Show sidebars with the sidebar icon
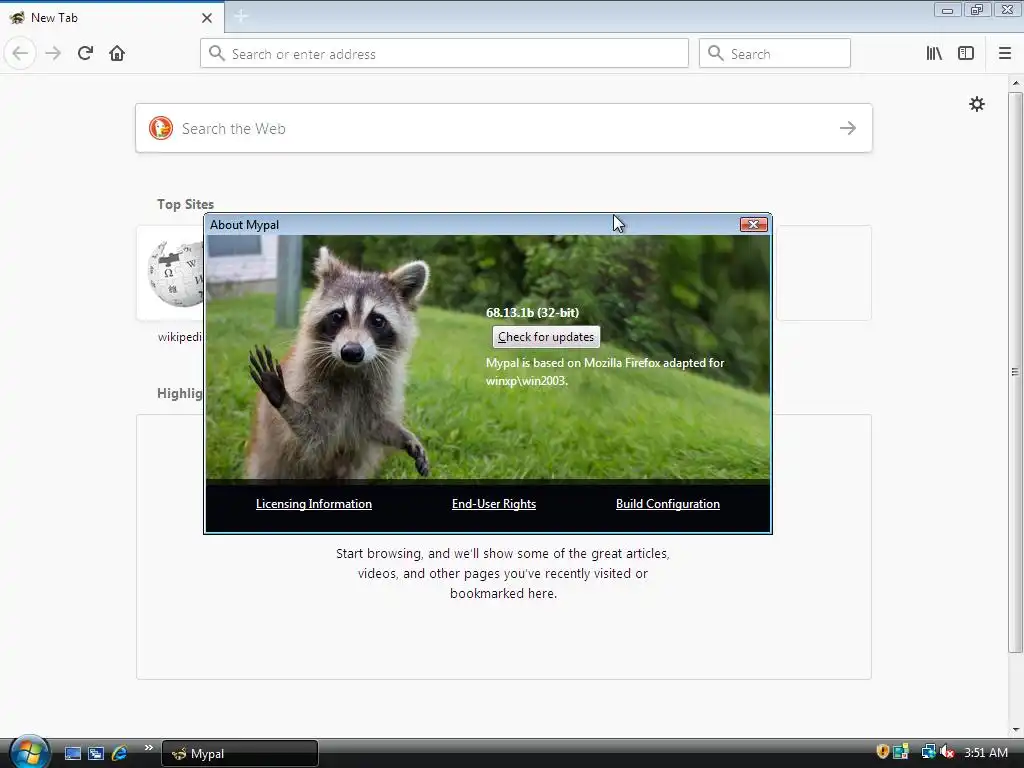This screenshot has height=768, width=1024. (966, 53)
